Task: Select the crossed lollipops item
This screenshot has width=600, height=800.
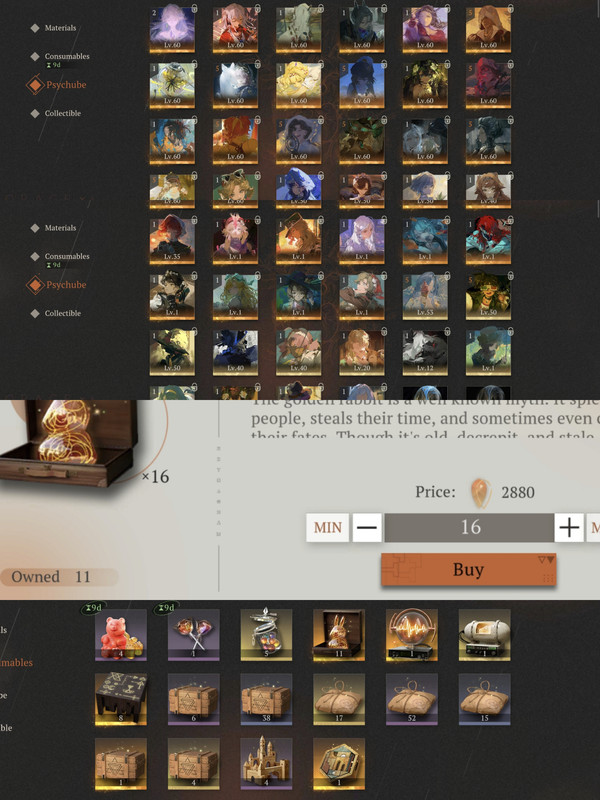Action: (x=194, y=635)
